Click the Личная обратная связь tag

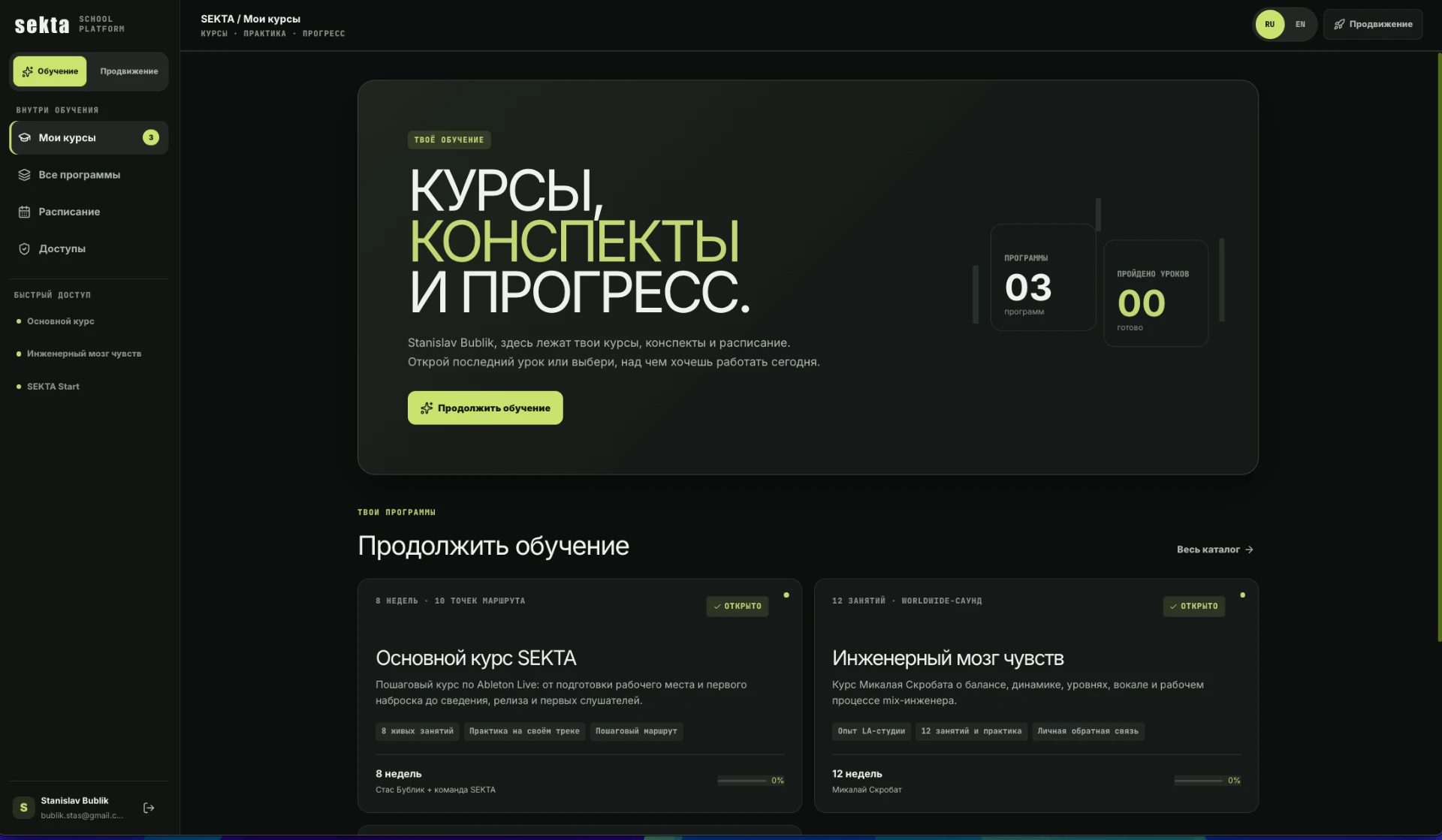pos(1088,731)
